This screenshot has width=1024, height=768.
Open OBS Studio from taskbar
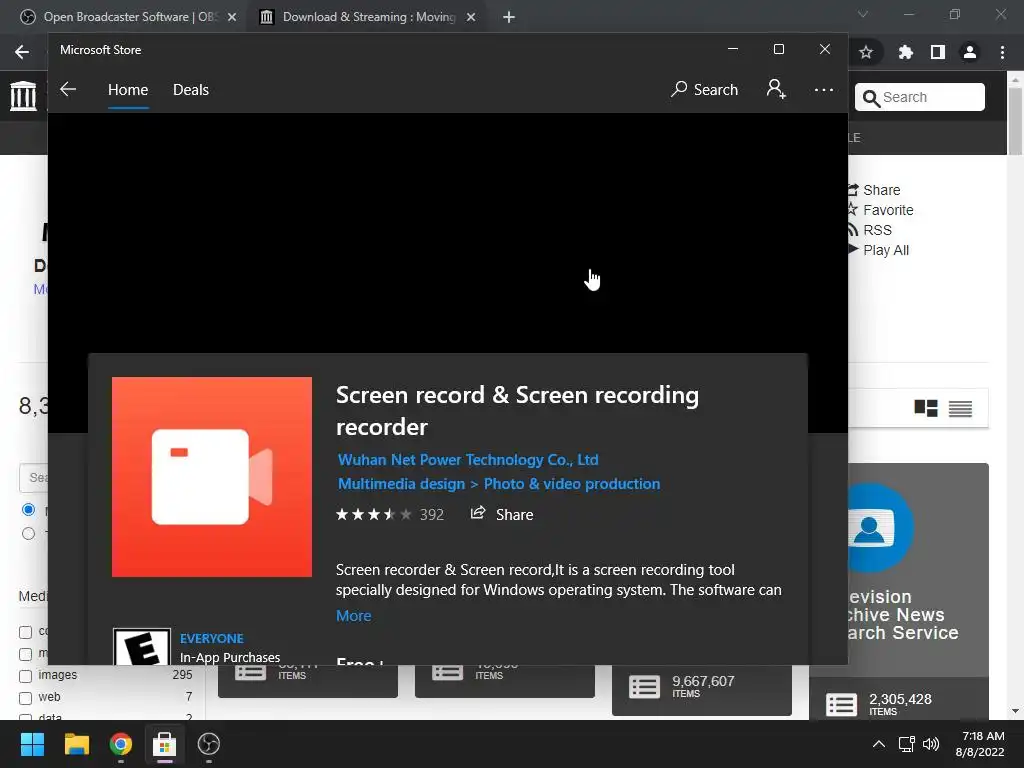[208, 744]
